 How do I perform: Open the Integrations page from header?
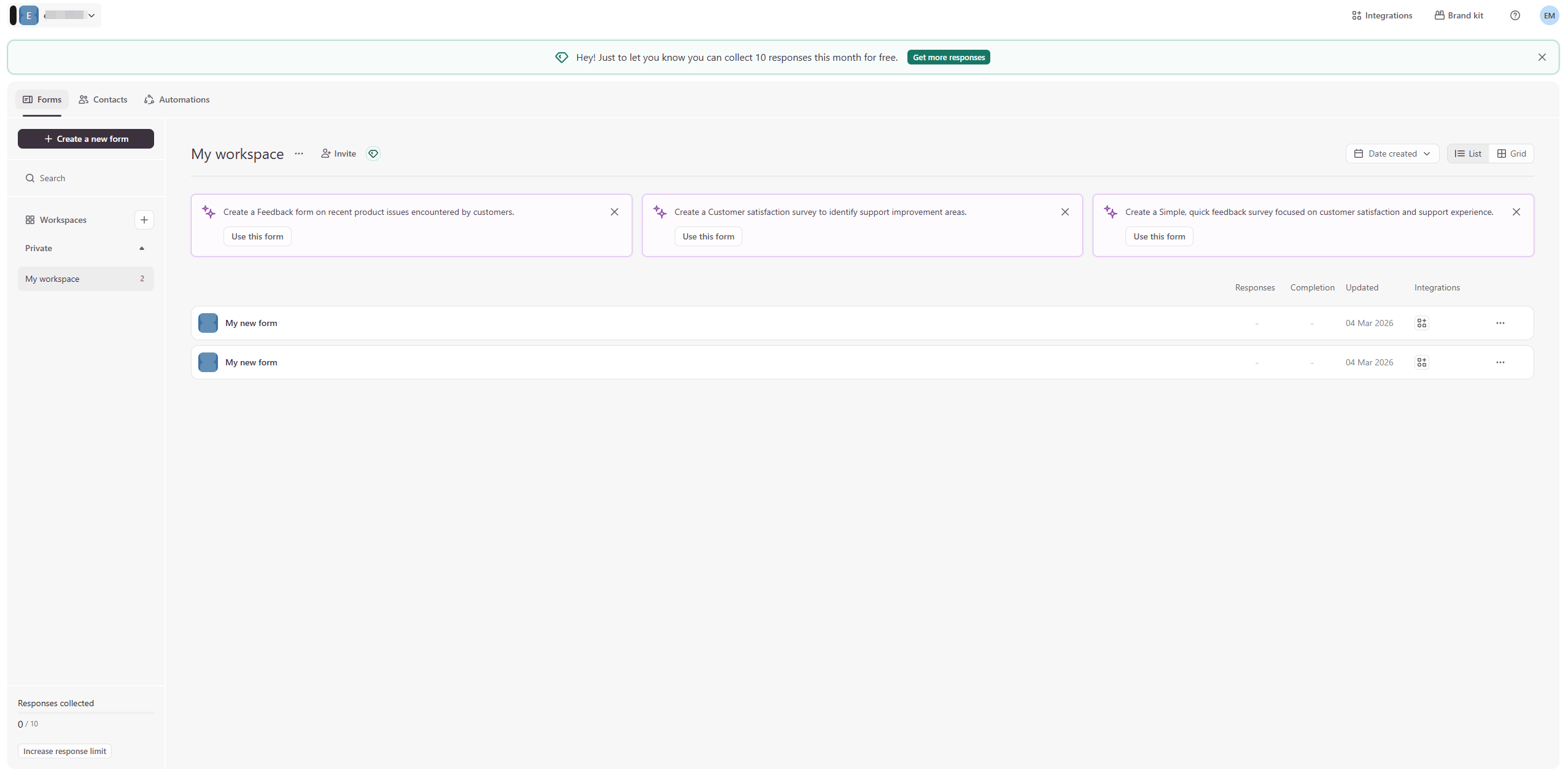pyautogui.click(x=1381, y=15)
